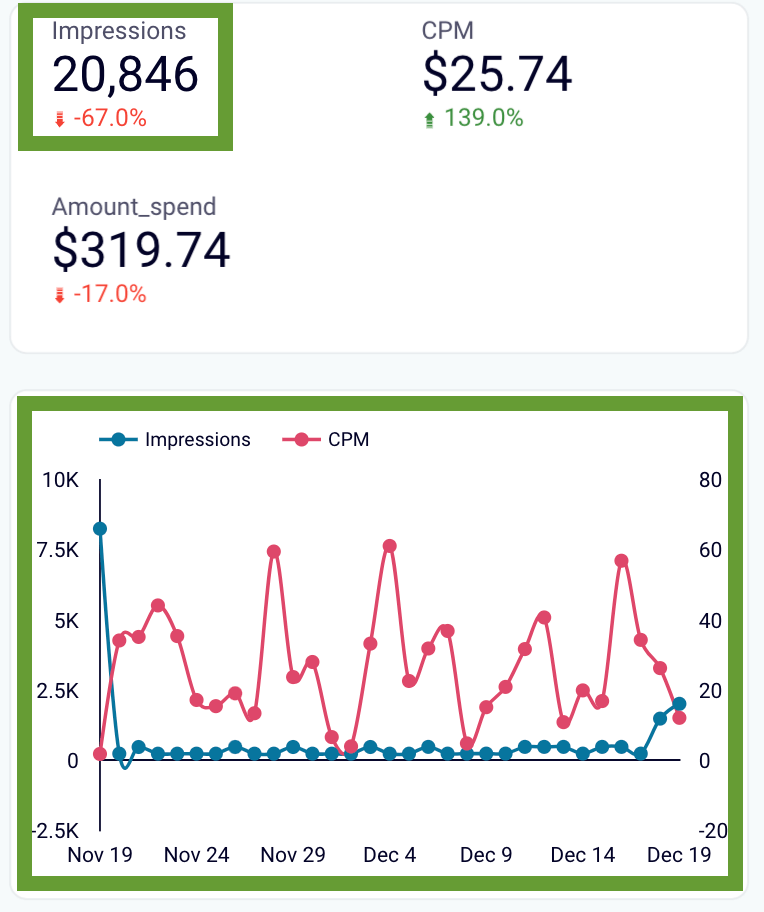Click the Nov 24 x-axis date label
Viewport: 764px width, 912px height.
197,855
